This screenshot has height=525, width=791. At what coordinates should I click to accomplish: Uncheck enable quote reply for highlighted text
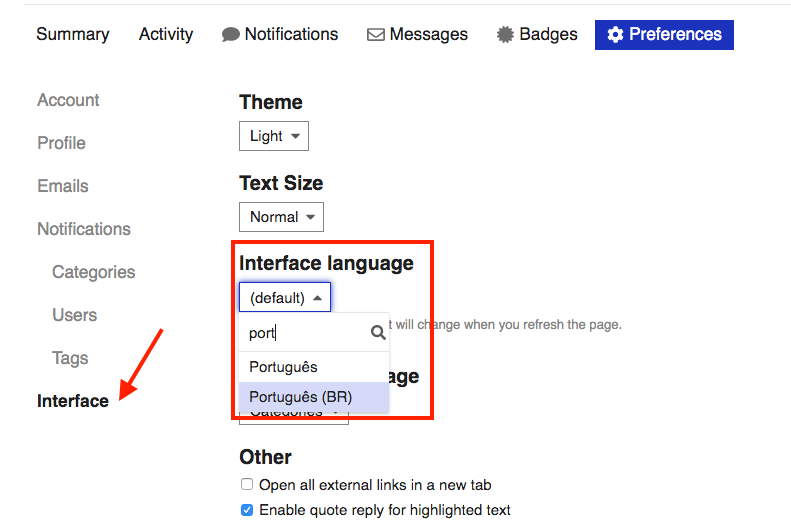tap(247, 510)
